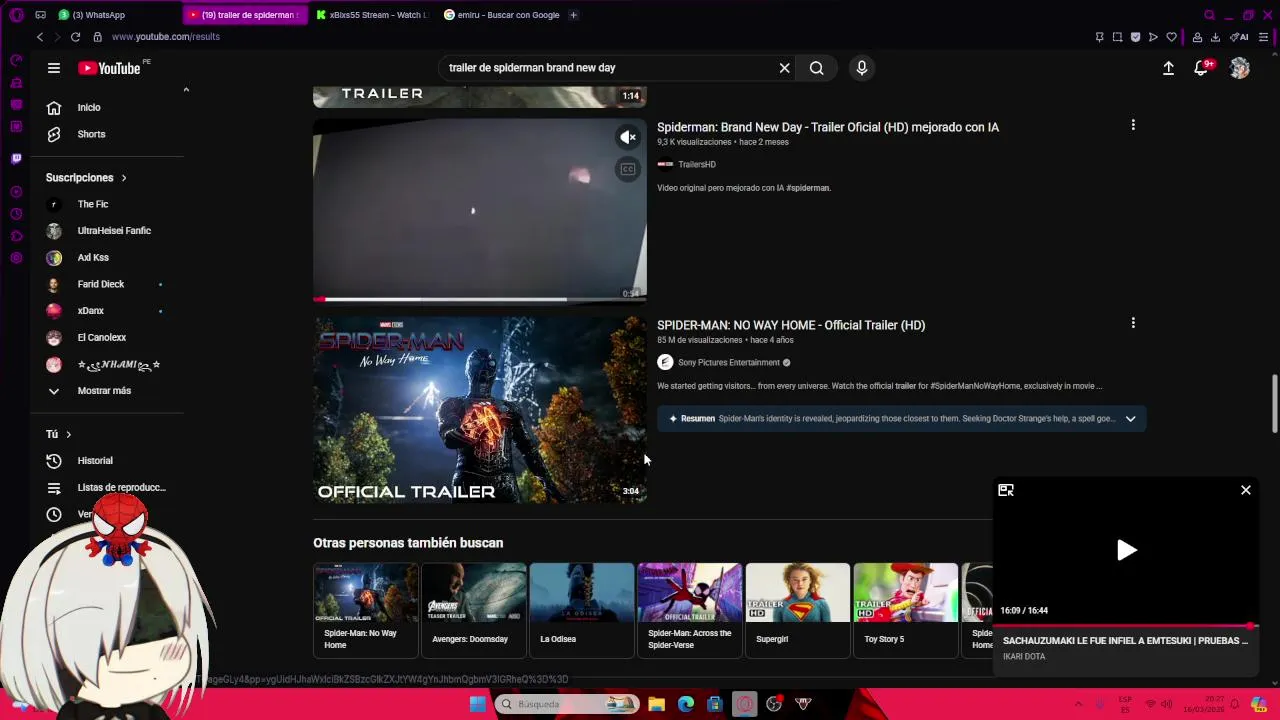Open Spiderman: Brand New Day trailer title
Screen dimensions: 1280x720
point(828,127)
